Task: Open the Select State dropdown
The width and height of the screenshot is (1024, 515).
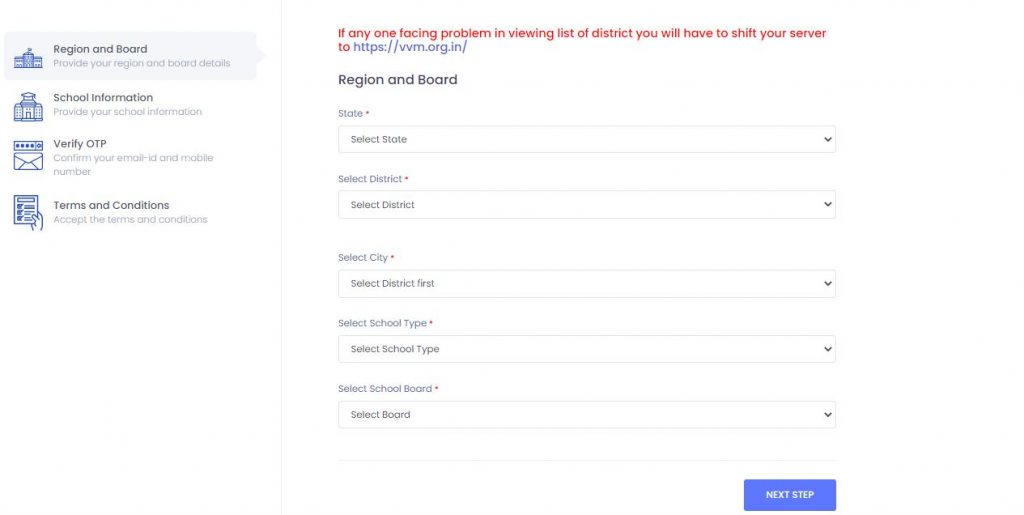Action: (586, 139)
